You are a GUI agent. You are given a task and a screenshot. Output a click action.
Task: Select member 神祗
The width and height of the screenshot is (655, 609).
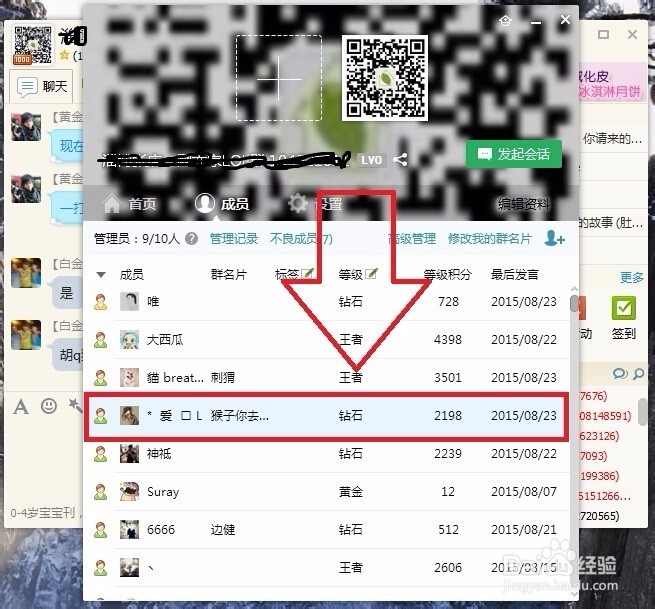click(159, 454)
